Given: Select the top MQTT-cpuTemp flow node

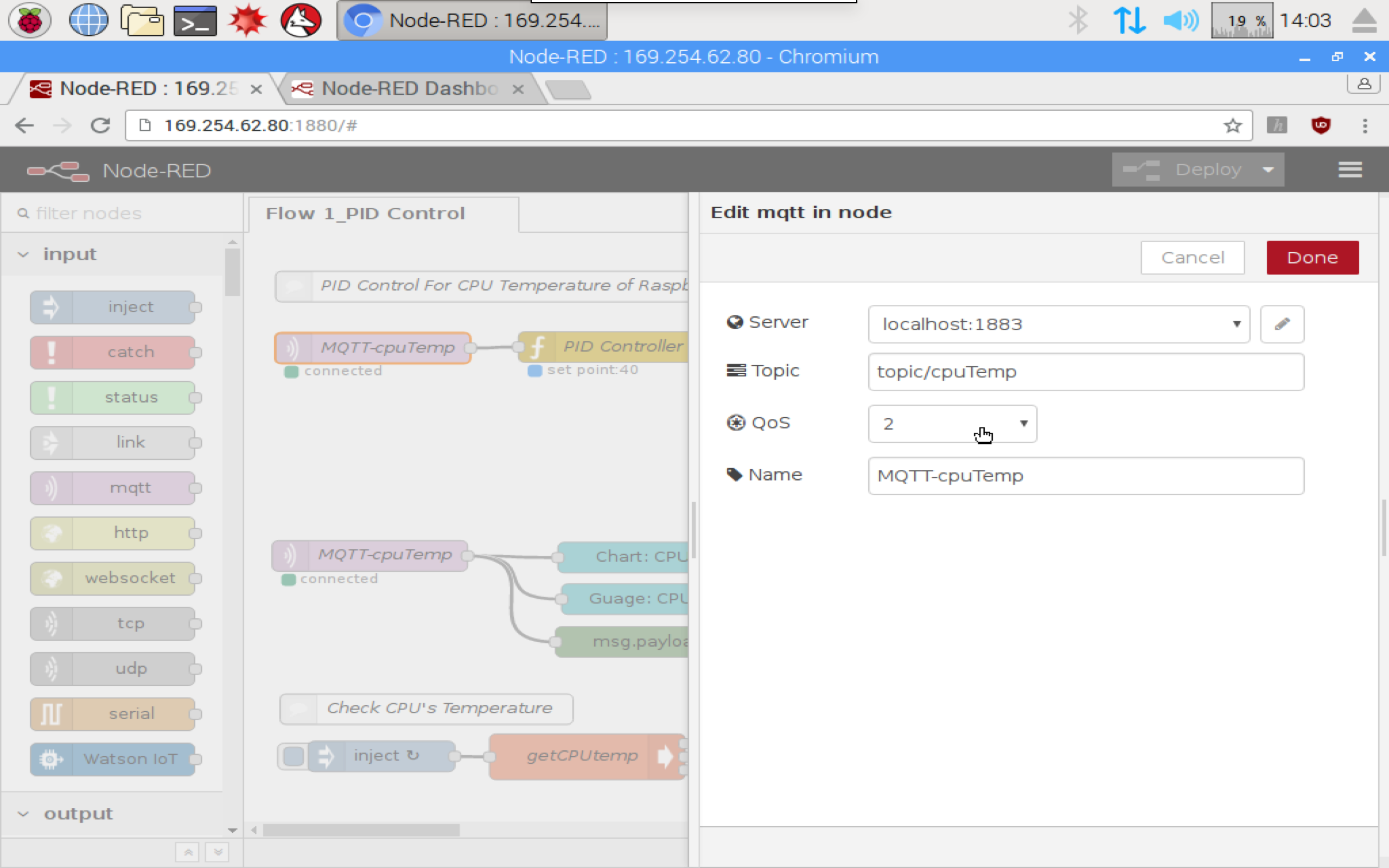Looking at the screenshot, I should click(373, 348).
